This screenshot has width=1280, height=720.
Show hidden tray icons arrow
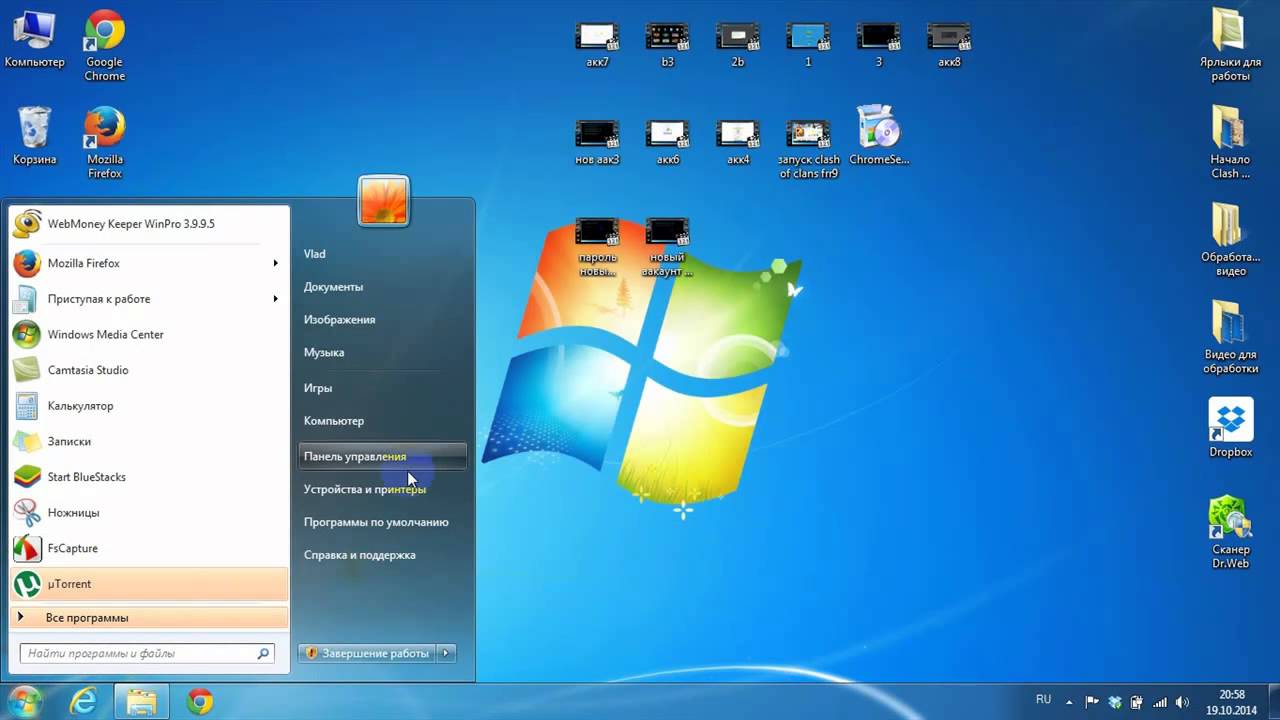pyautogui.click(x=1069, y=702)
